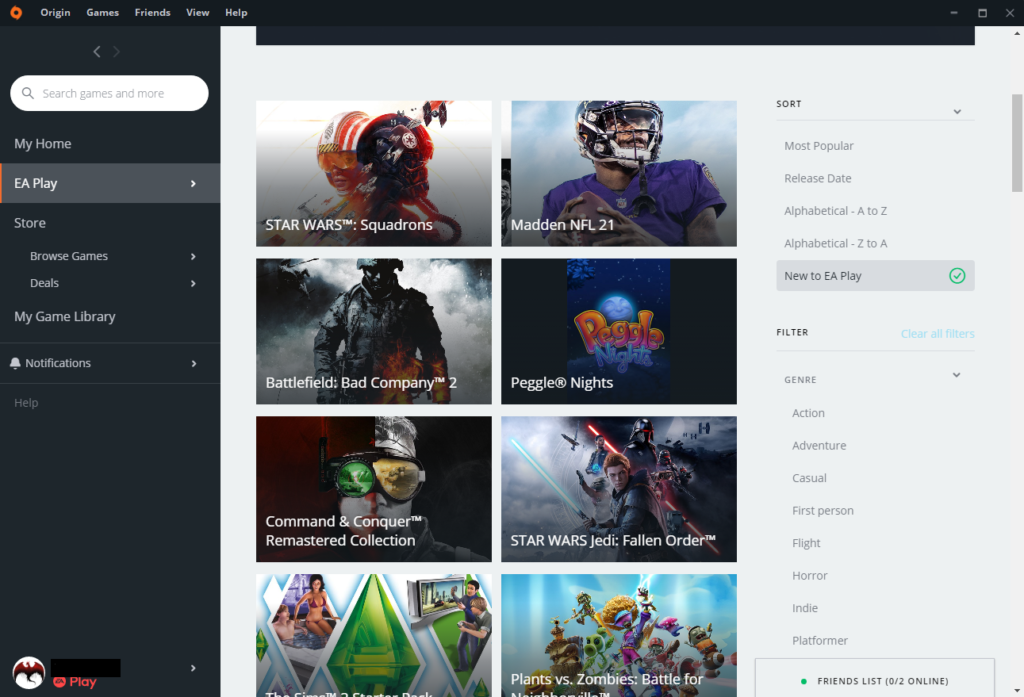Screen dimensions: 1024x697
Task: Filter by Casual genre
Action: click(809, 478)
